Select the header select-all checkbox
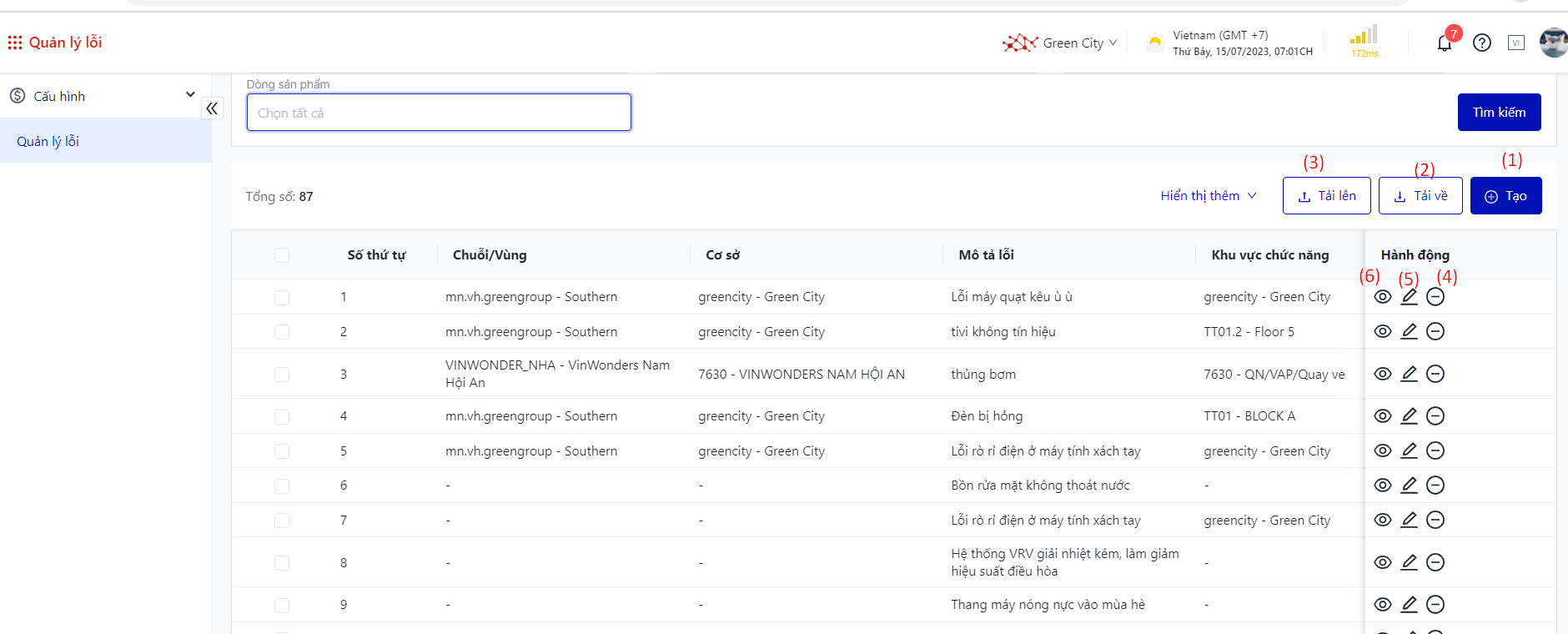1568x634 pixels. coord(282,255)
